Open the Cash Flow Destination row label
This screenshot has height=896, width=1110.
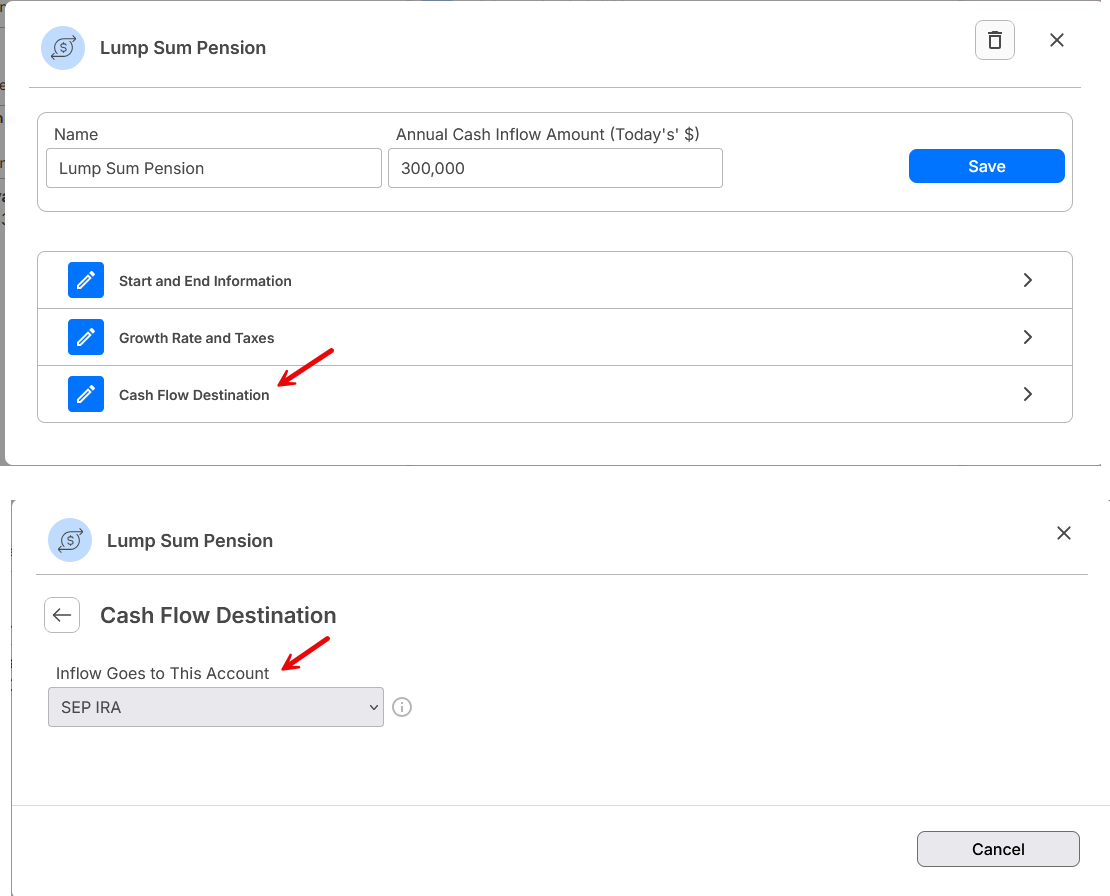[194, 395]
